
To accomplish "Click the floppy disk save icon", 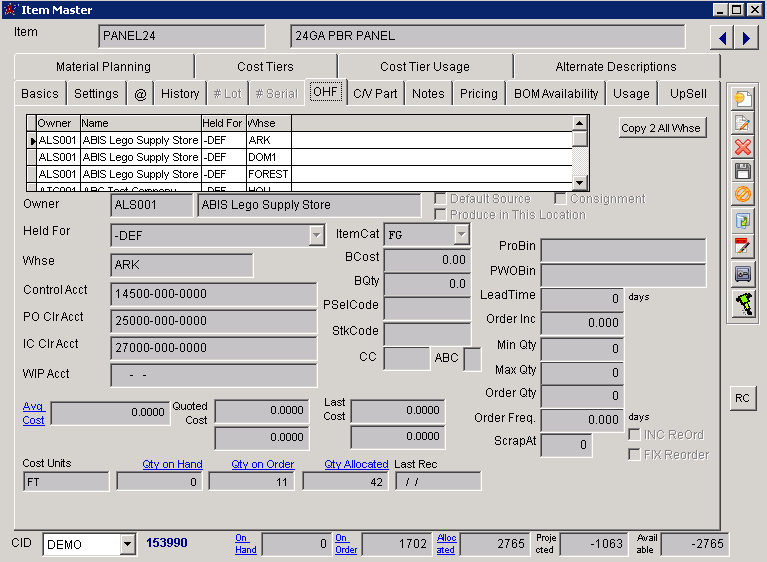I will click(x=742, y=171).
